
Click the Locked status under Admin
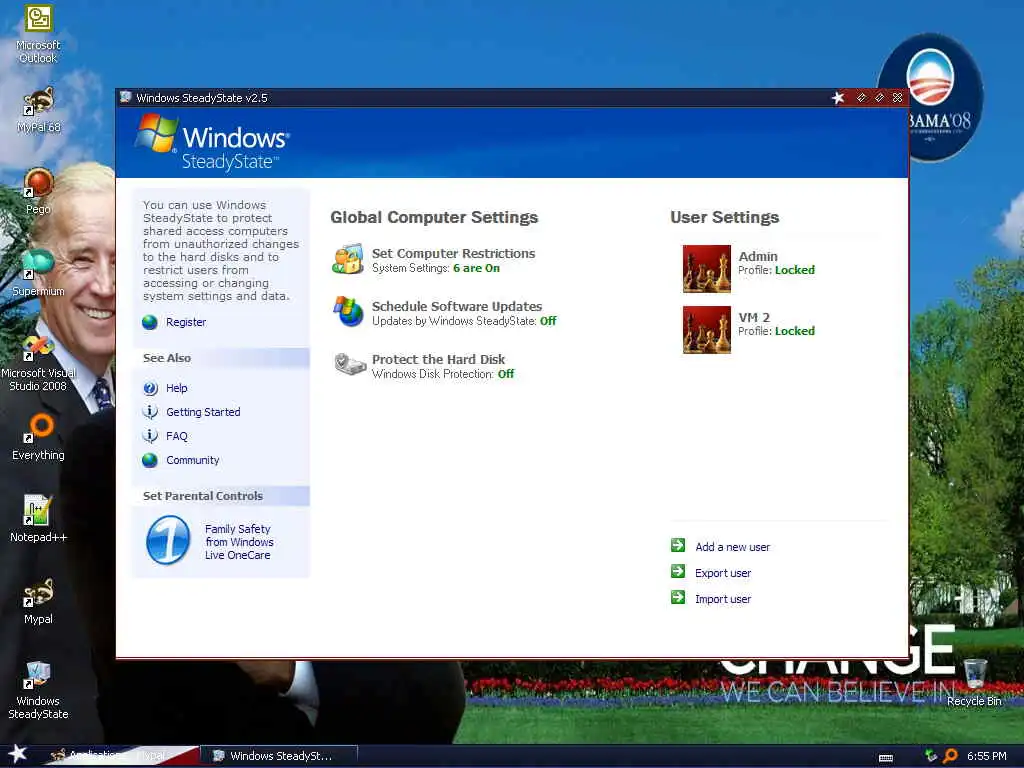click(x=795, y=270)
